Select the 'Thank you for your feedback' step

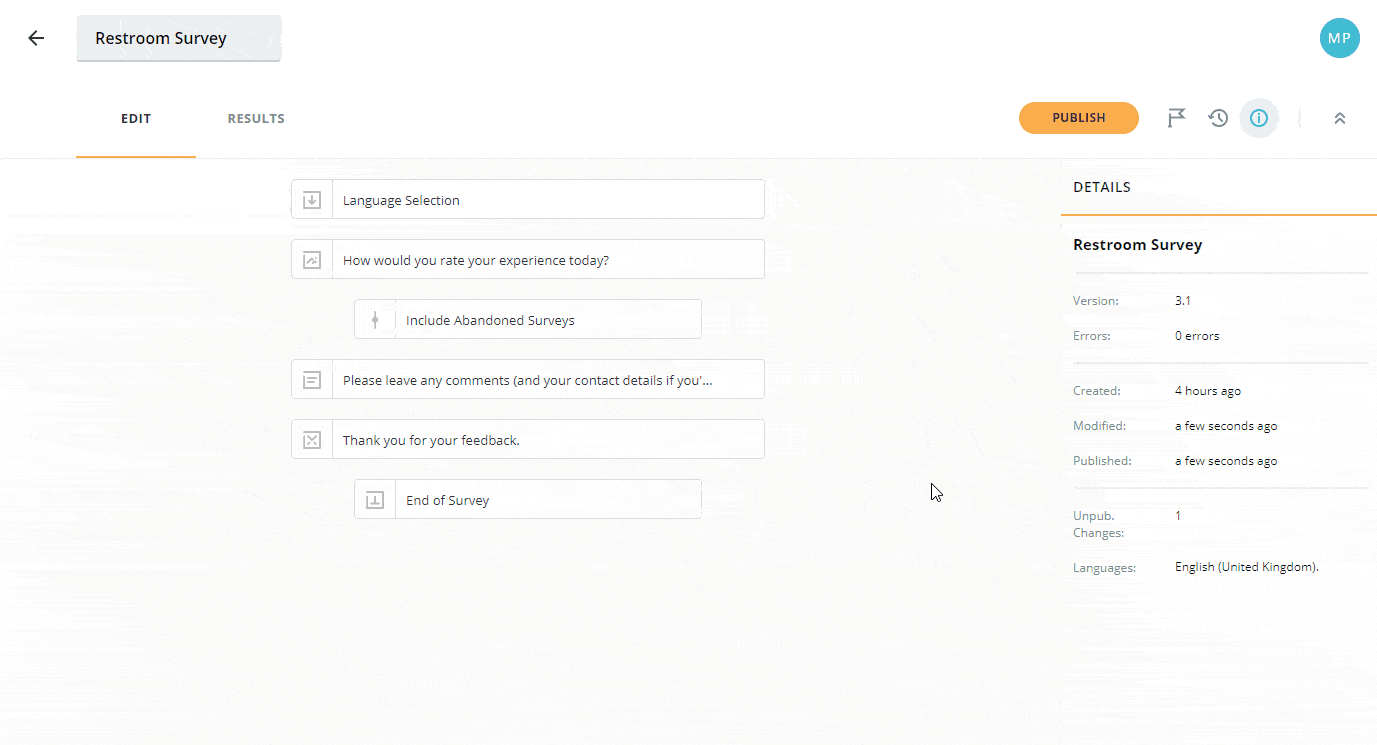click(x=547, y=440)
